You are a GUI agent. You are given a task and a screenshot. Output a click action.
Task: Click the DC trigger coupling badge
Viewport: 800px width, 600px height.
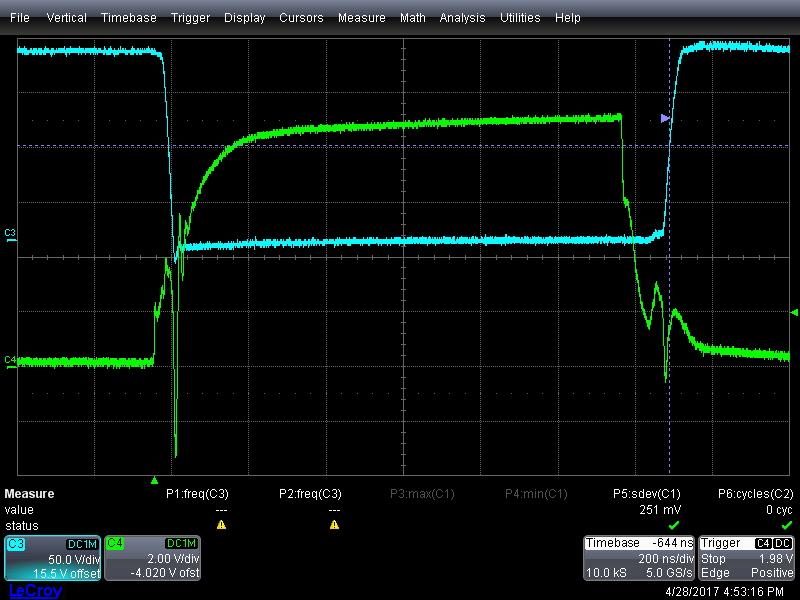click(782, 543)
